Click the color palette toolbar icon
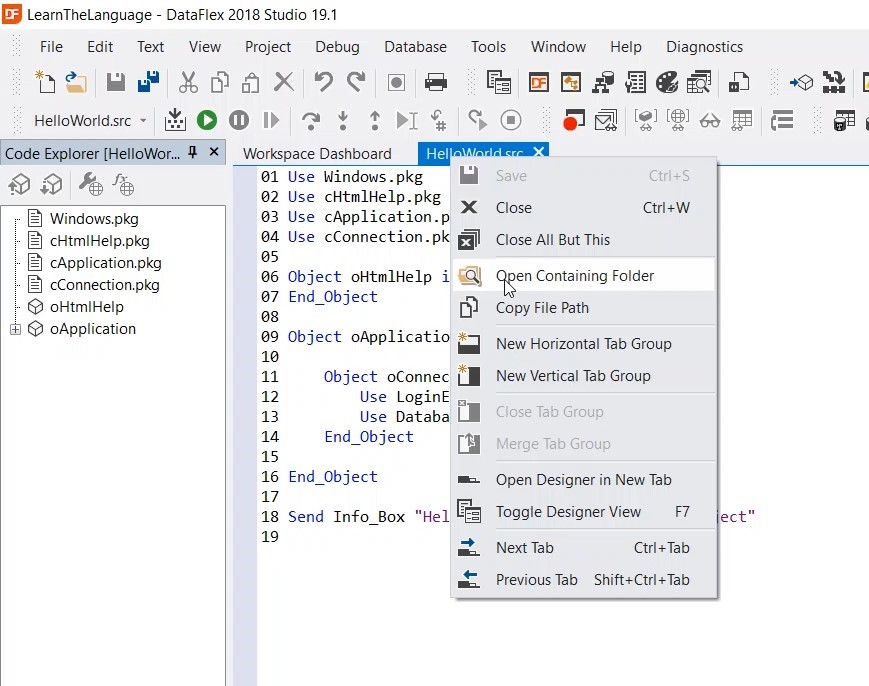The image size is (869, 686). (667, 82)
